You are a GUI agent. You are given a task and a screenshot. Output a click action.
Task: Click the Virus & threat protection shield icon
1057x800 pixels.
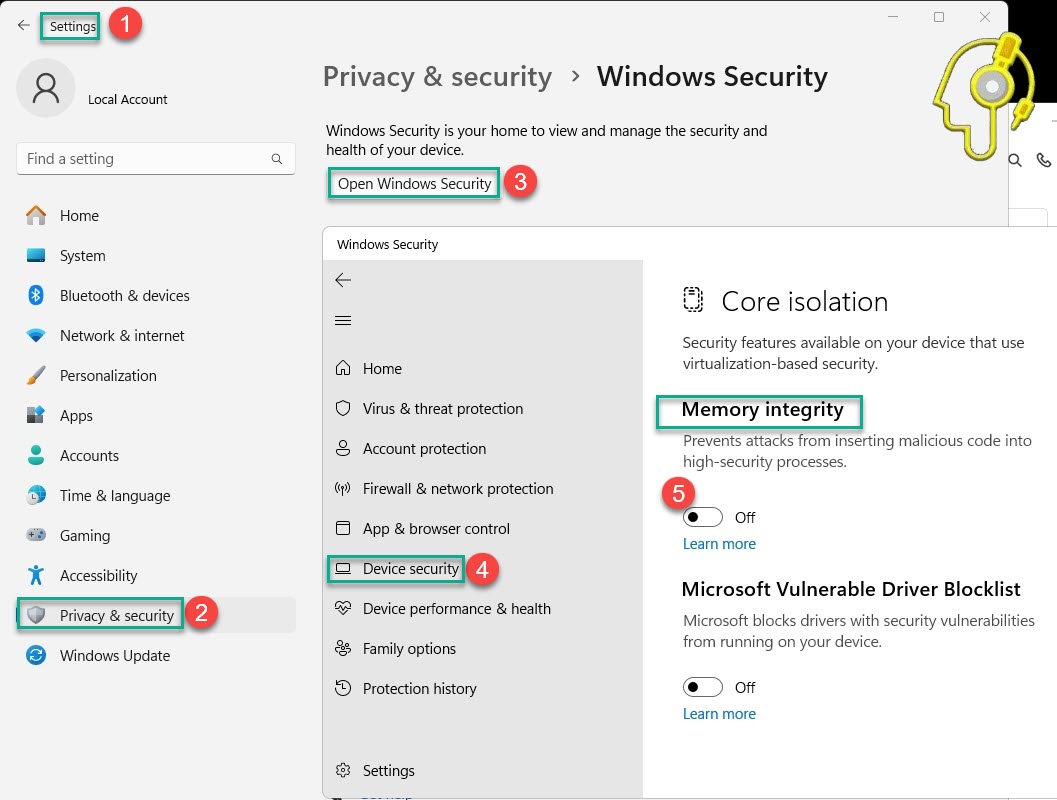(x=343, y=408)
